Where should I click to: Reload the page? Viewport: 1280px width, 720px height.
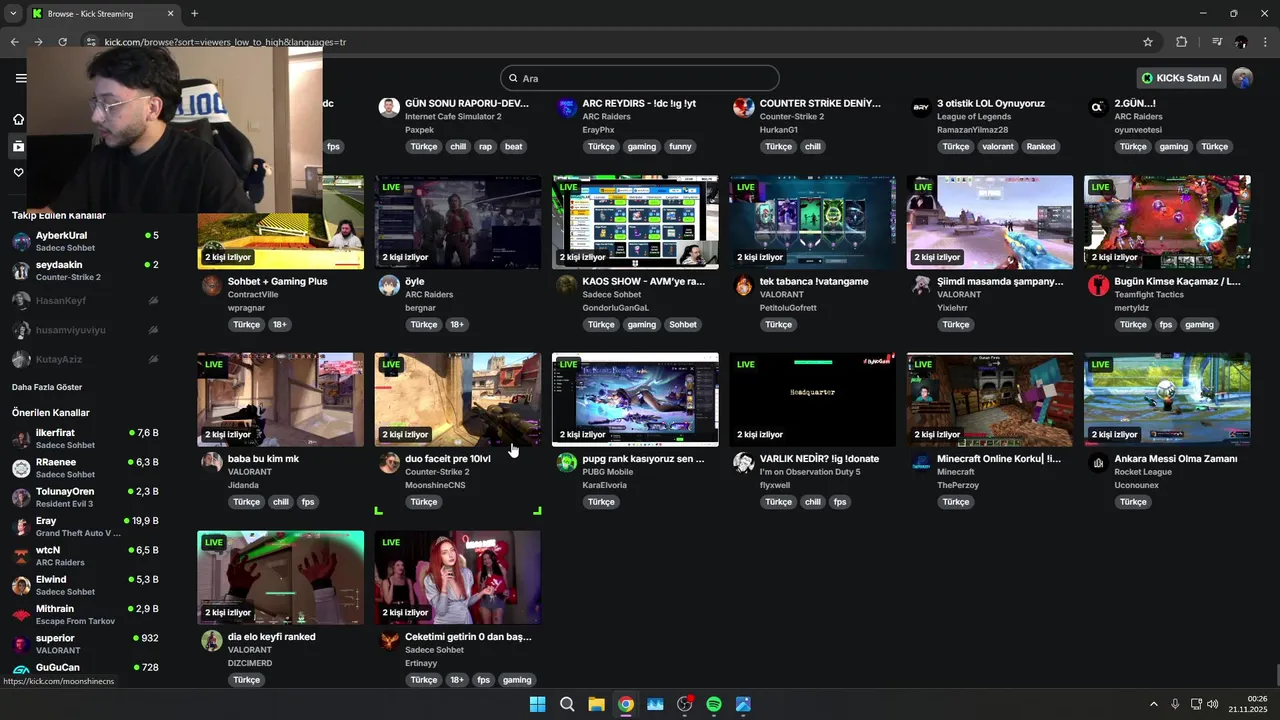pyautogui.click(x=62, y=42)
